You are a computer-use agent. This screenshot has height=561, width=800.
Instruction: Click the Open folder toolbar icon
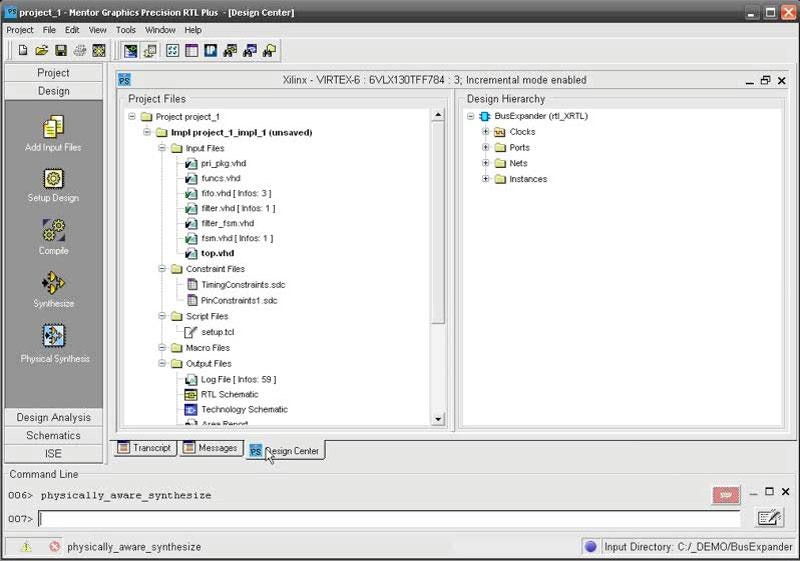[42, 50]
